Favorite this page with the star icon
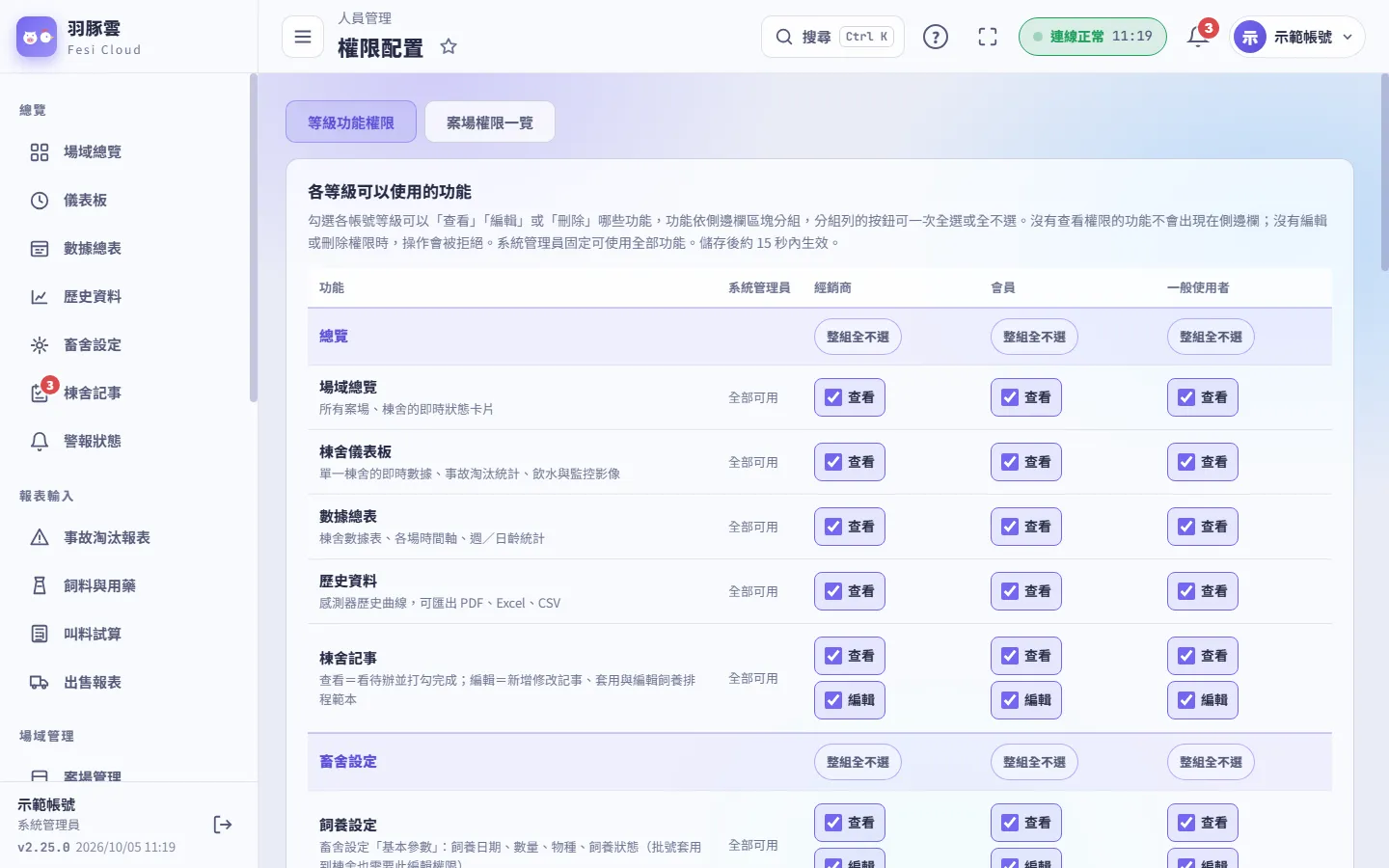Screen dimensions: 1389x868 449,46
